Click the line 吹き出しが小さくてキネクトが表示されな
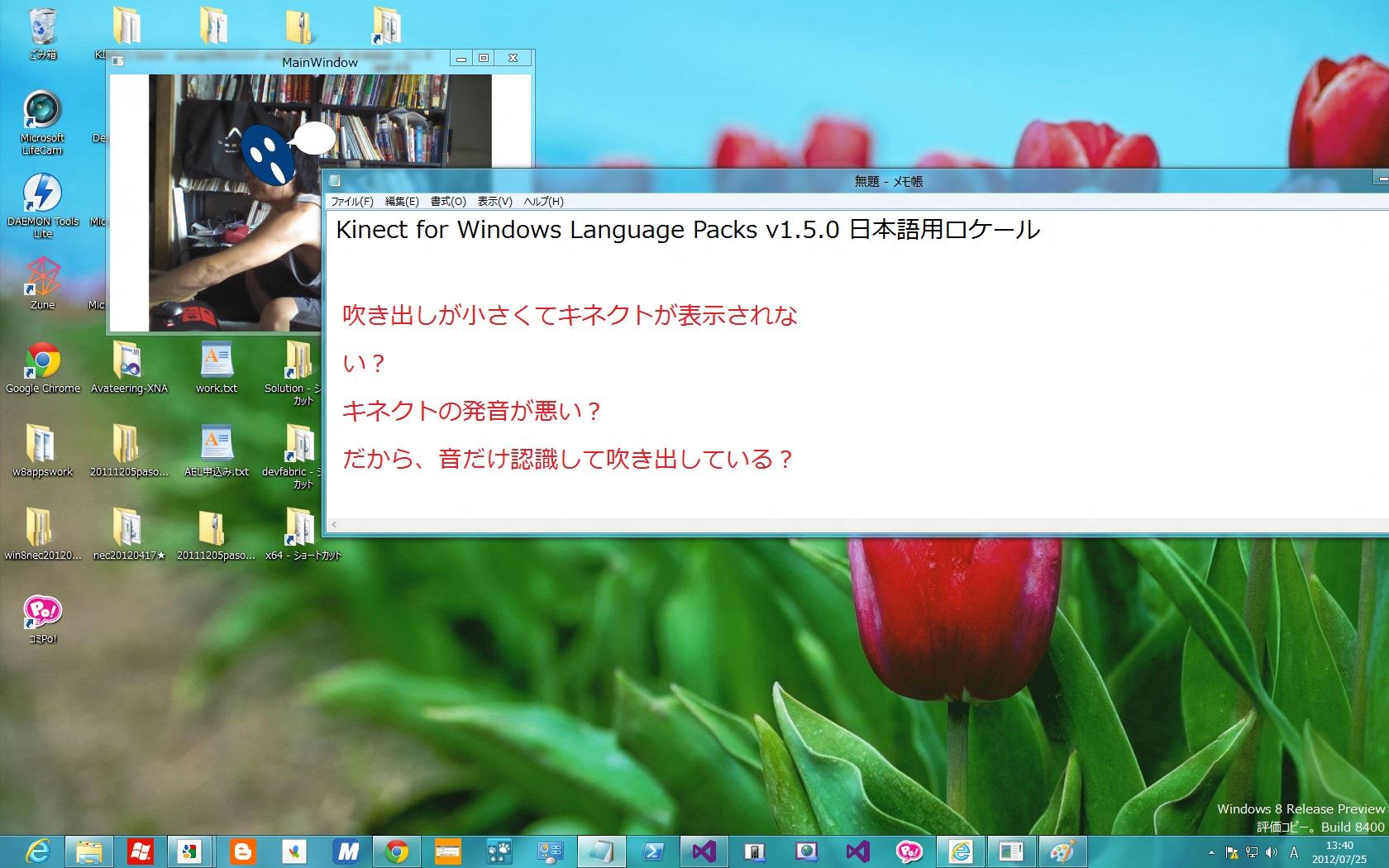The width and height of the screenshot is (1389, 868). coord(570,315)
